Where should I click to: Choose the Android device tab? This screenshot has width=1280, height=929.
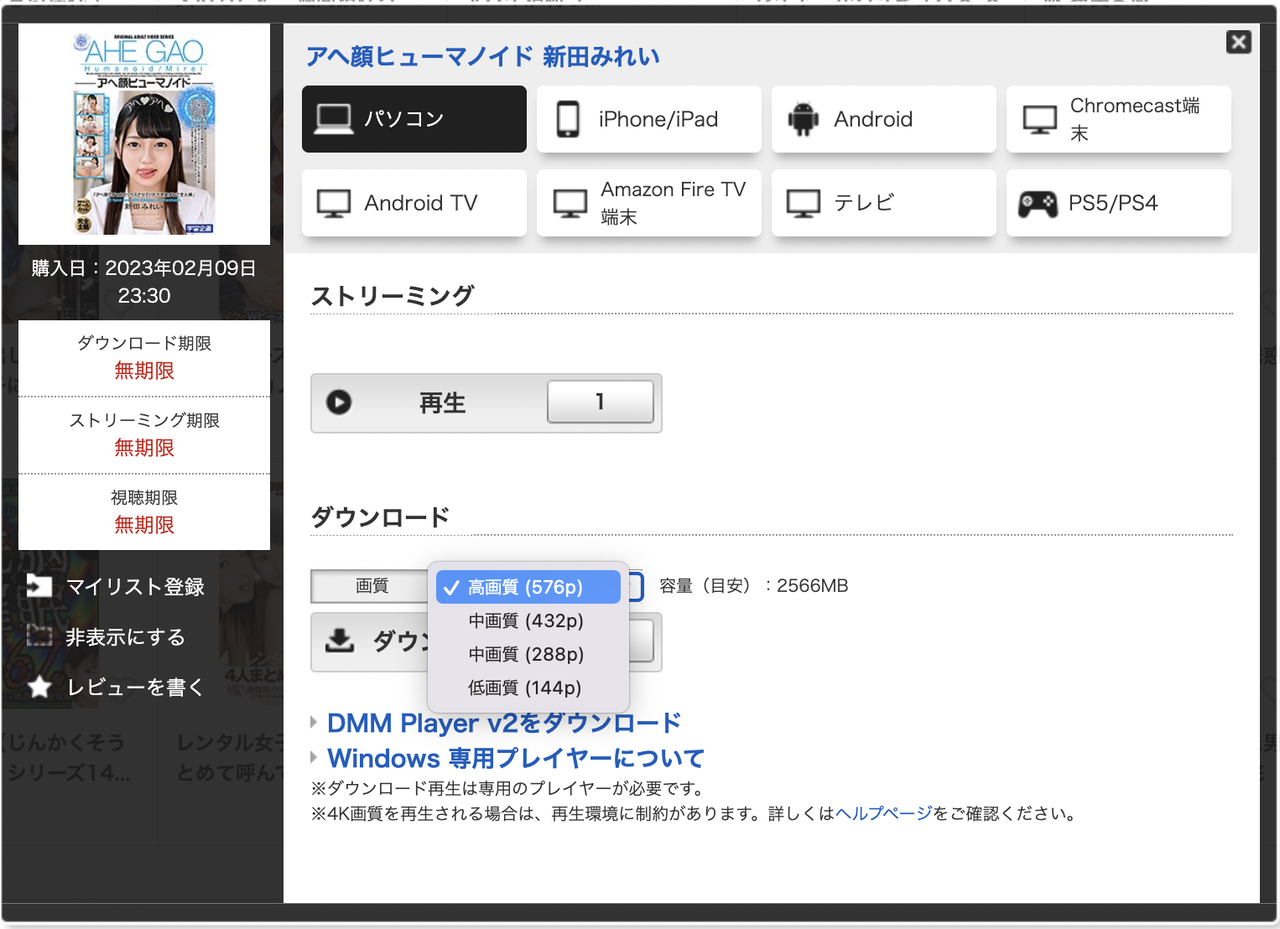884,119
